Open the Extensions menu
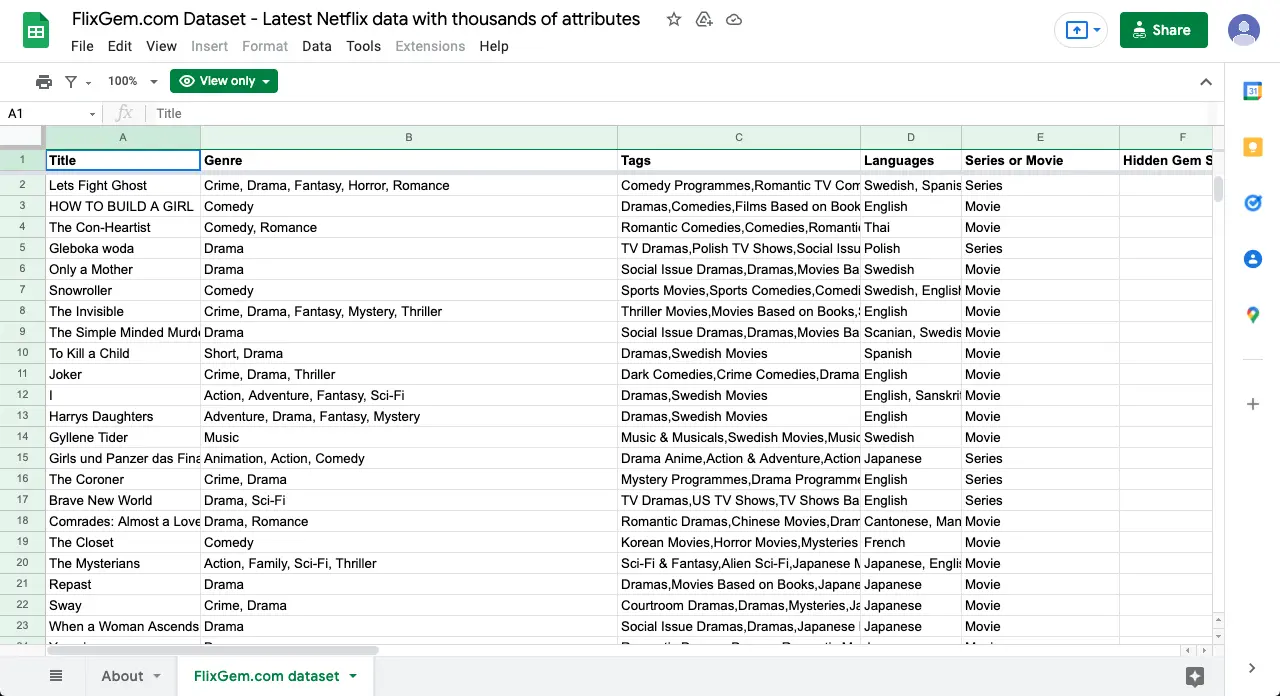The height and width of the screenshot is (696, 1280). tap(430, 46)
